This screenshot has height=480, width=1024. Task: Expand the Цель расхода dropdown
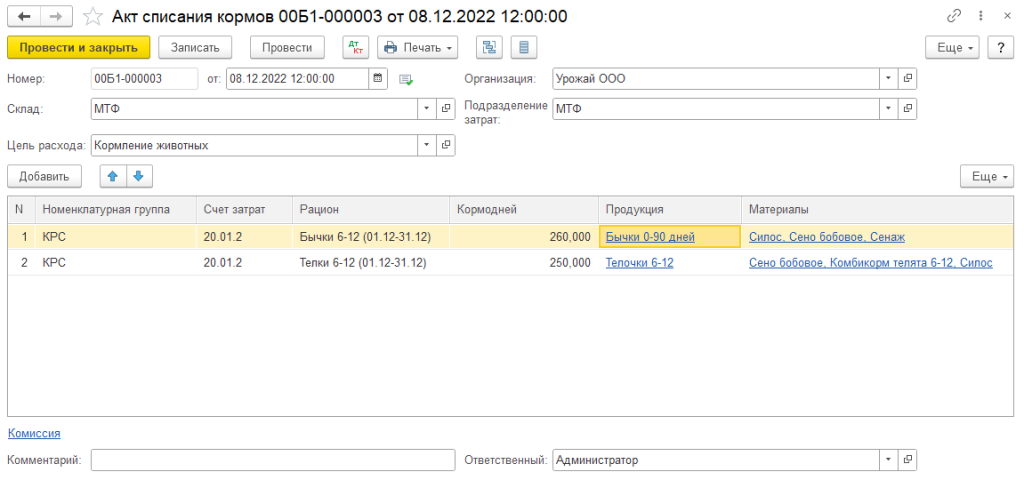[426, 145]
